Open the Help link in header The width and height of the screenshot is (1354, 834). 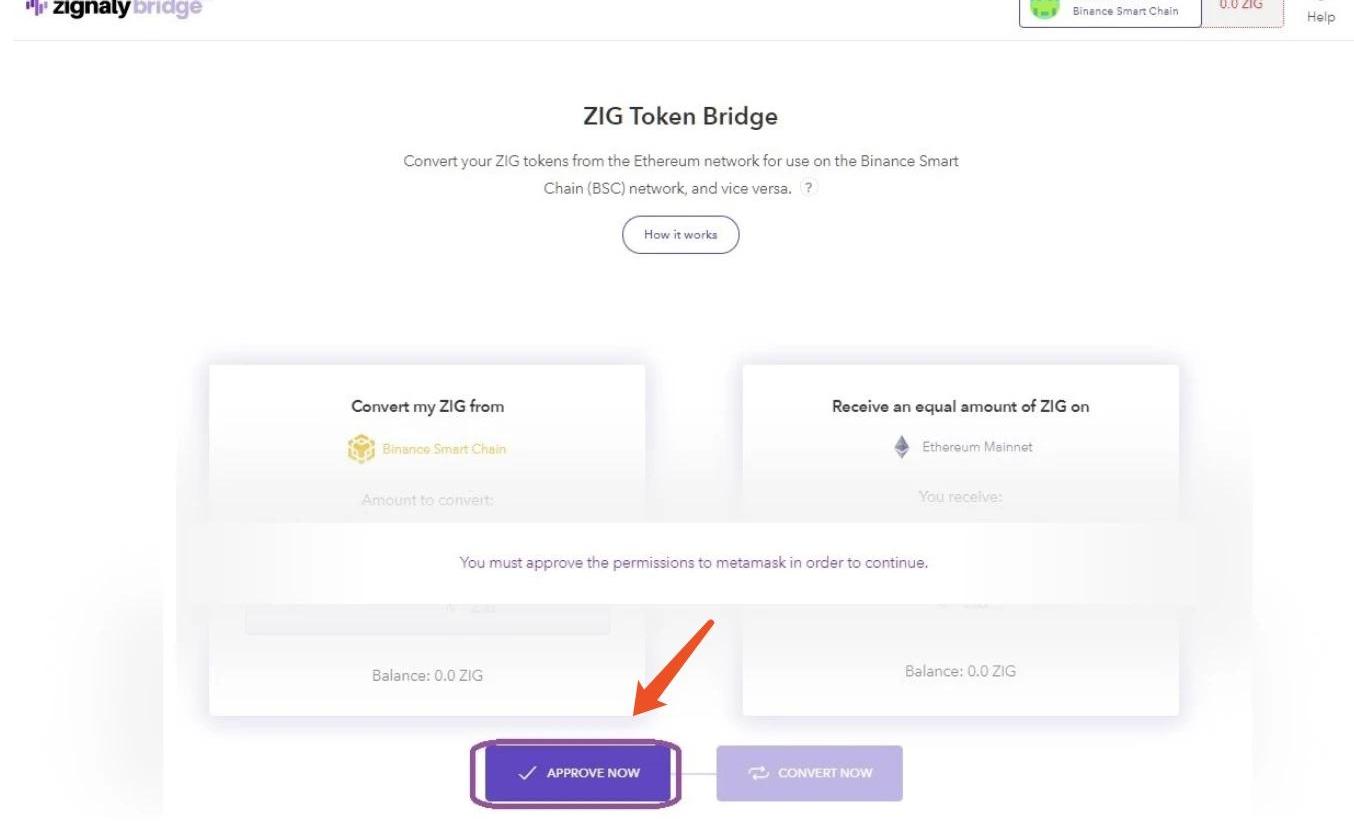click(x=1320, y=17)
